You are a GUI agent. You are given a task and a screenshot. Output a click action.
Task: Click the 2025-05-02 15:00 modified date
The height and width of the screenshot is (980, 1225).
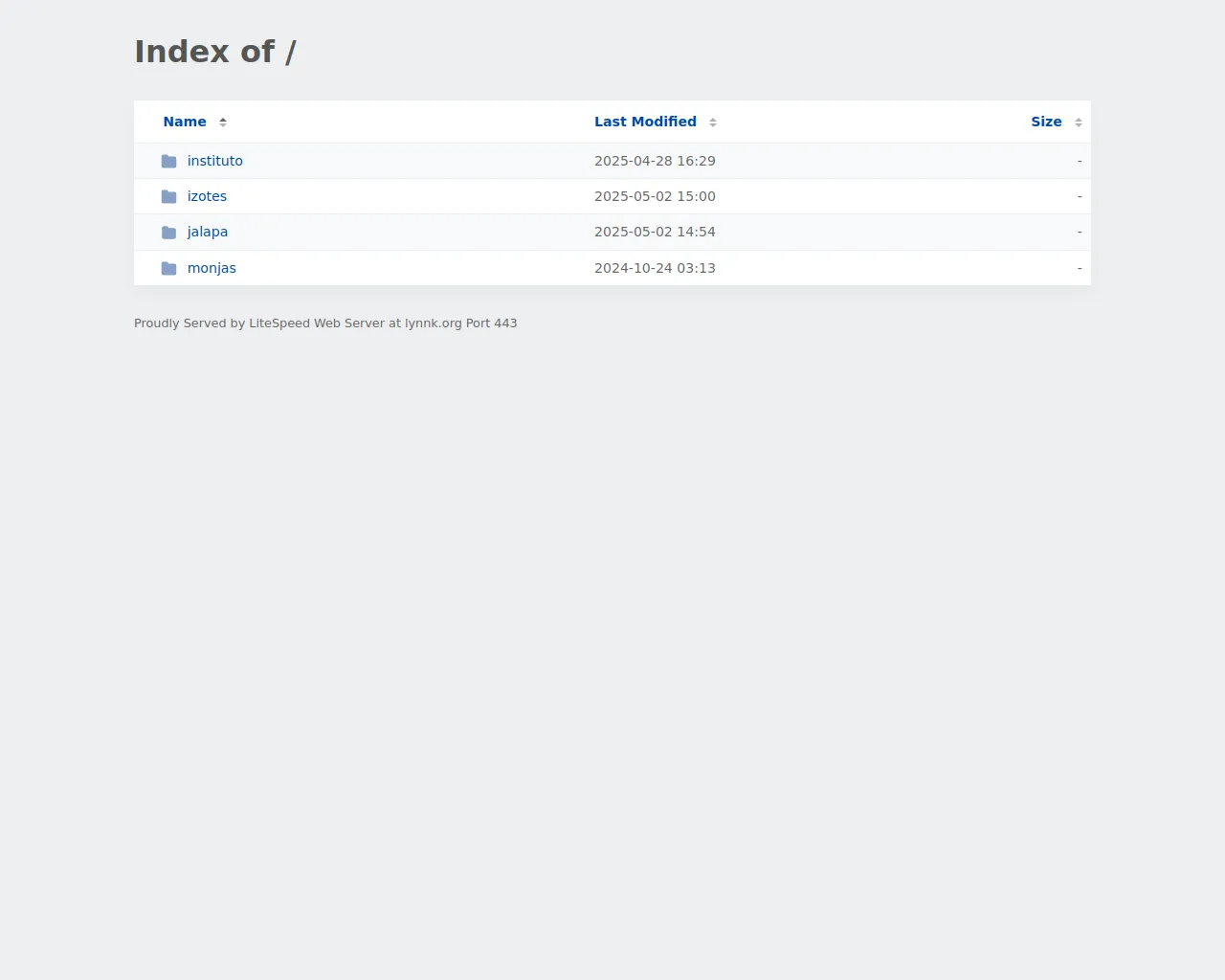point(655,196)
